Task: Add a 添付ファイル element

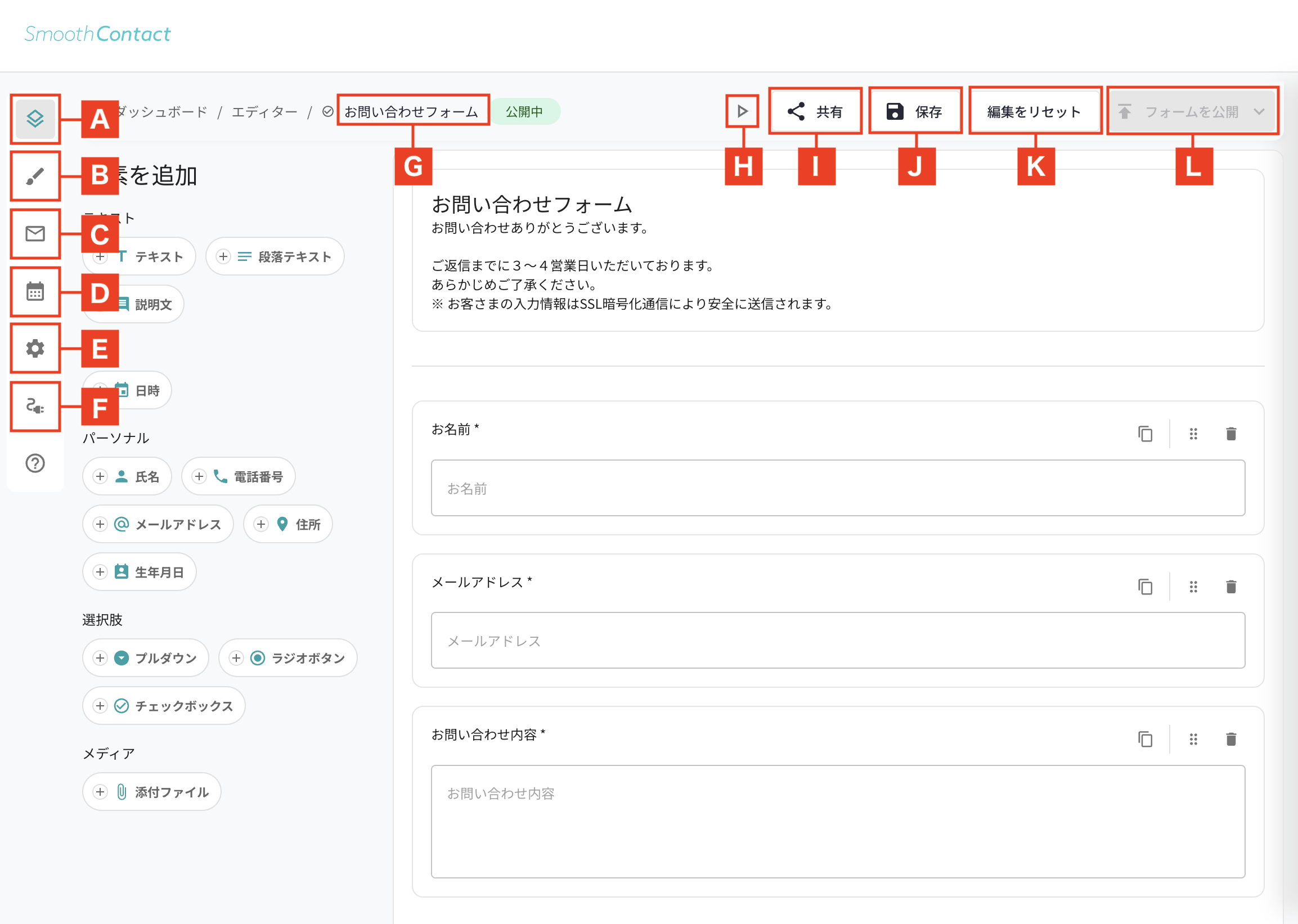Action: coord(152,791)
